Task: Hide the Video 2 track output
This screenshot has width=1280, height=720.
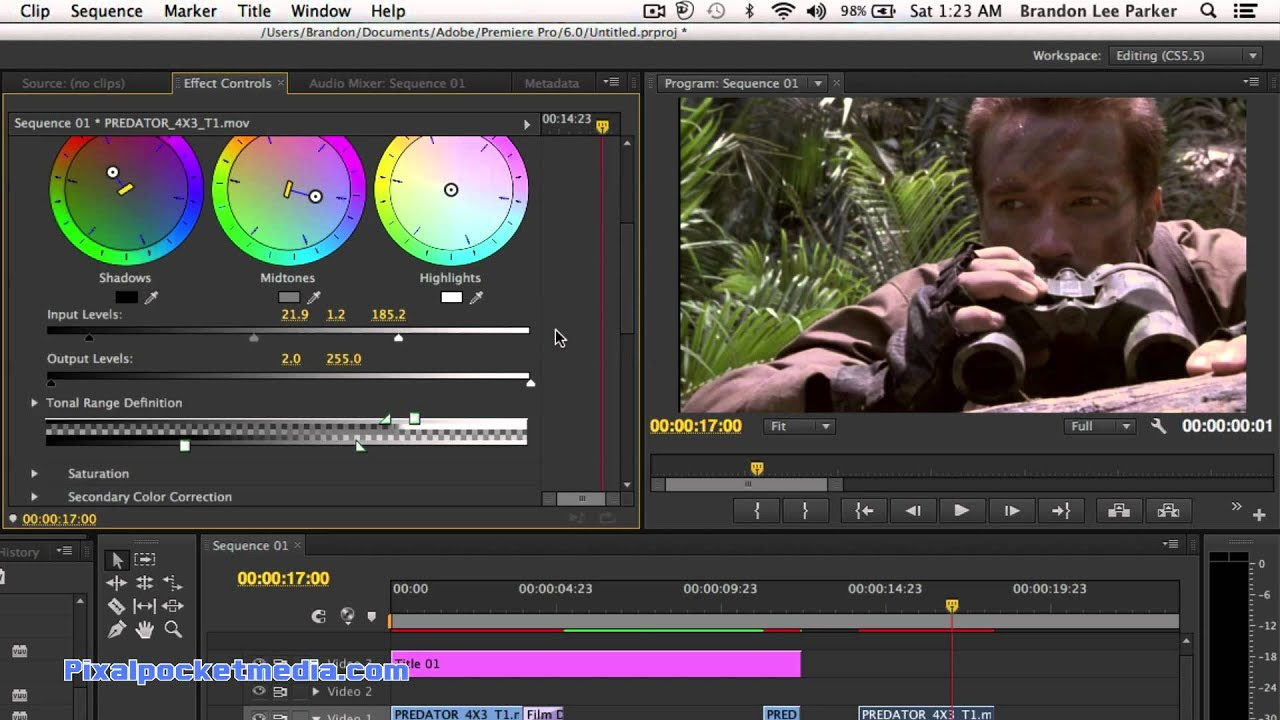Action: [259, 691]
